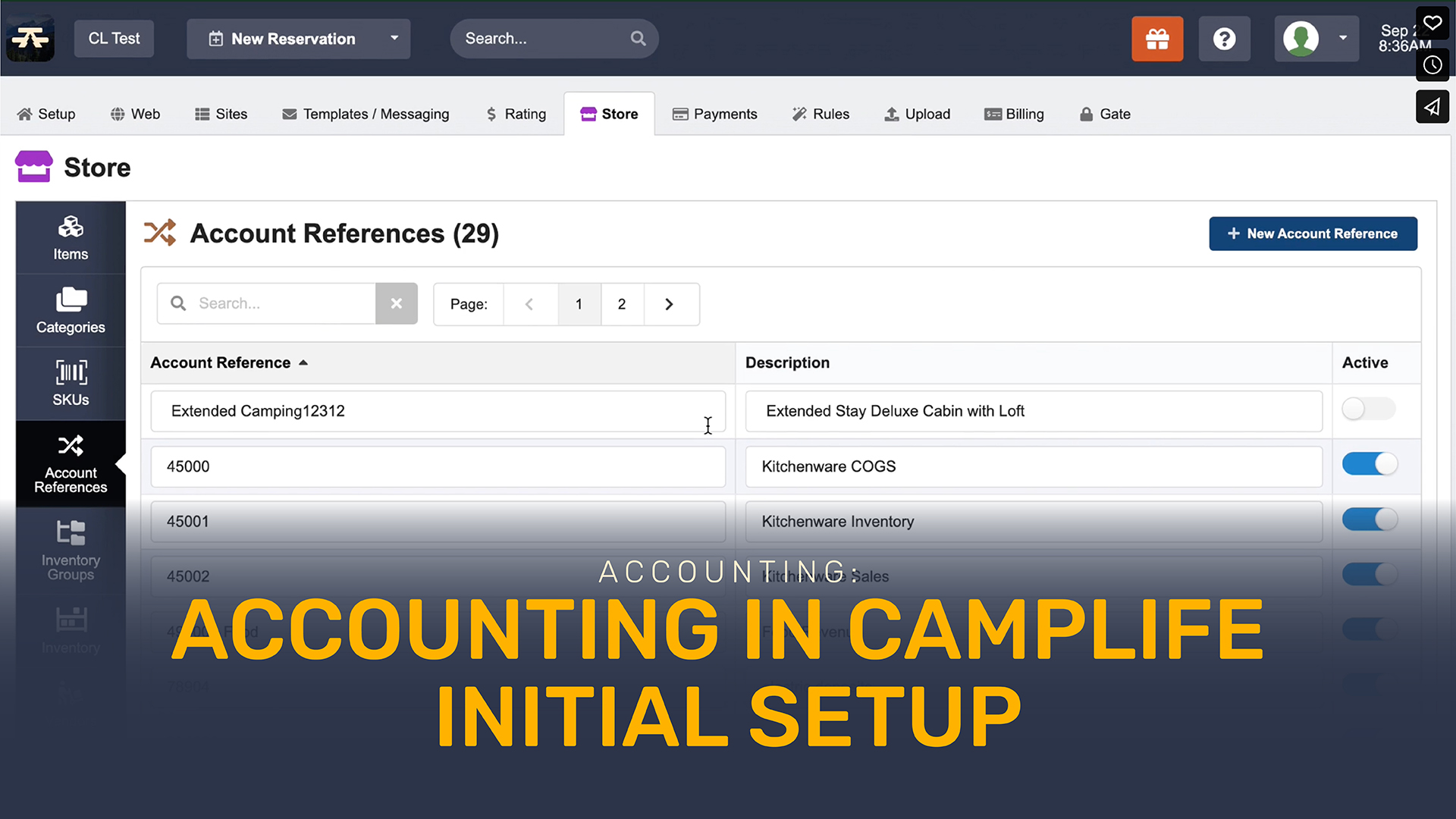Screen dimensions: 1456x819
Task: Disable the Kitchenware COGS active toggle
Action: pos(1370,463)
